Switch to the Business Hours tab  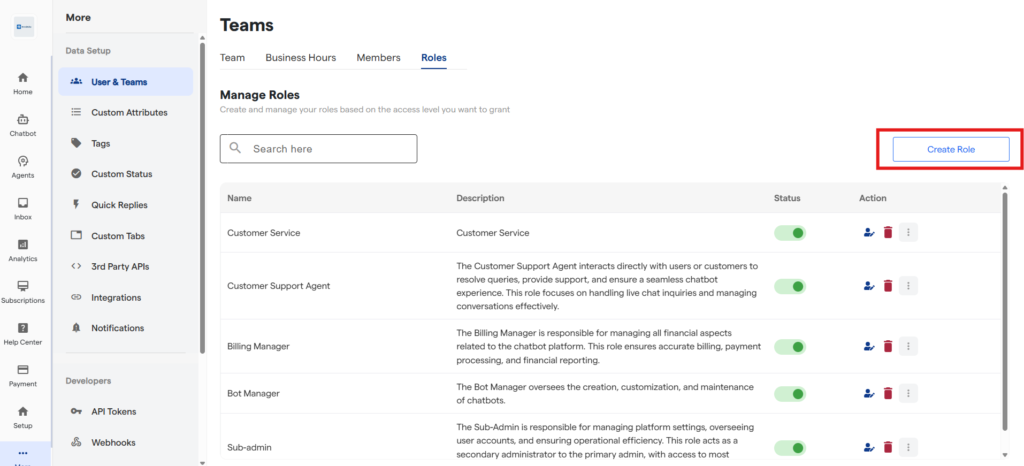[300, 58]
